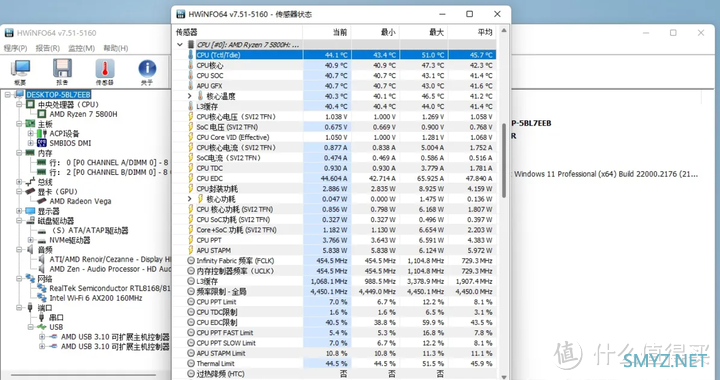Select AMD Radeon Vega tree item
This screenshot has height=380, width=720.
(80, 201)
